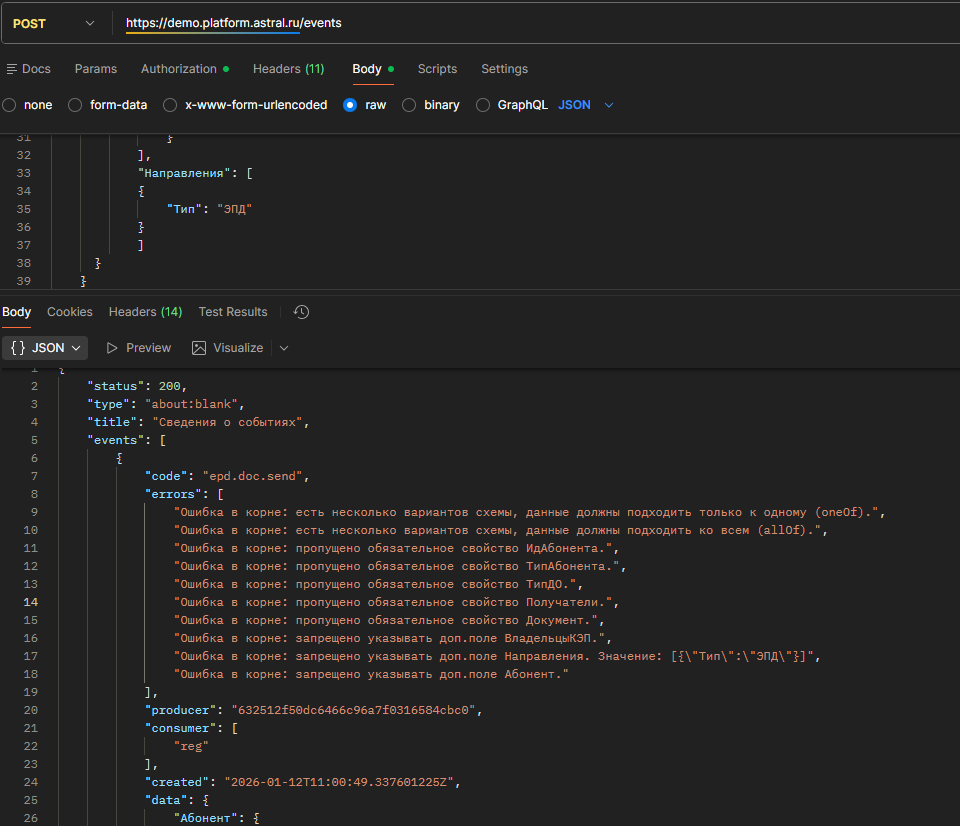The width and height of the screenshot is (960, 826).
Task: Click the Docs icon in request tabs
Action: click(11, 69)
